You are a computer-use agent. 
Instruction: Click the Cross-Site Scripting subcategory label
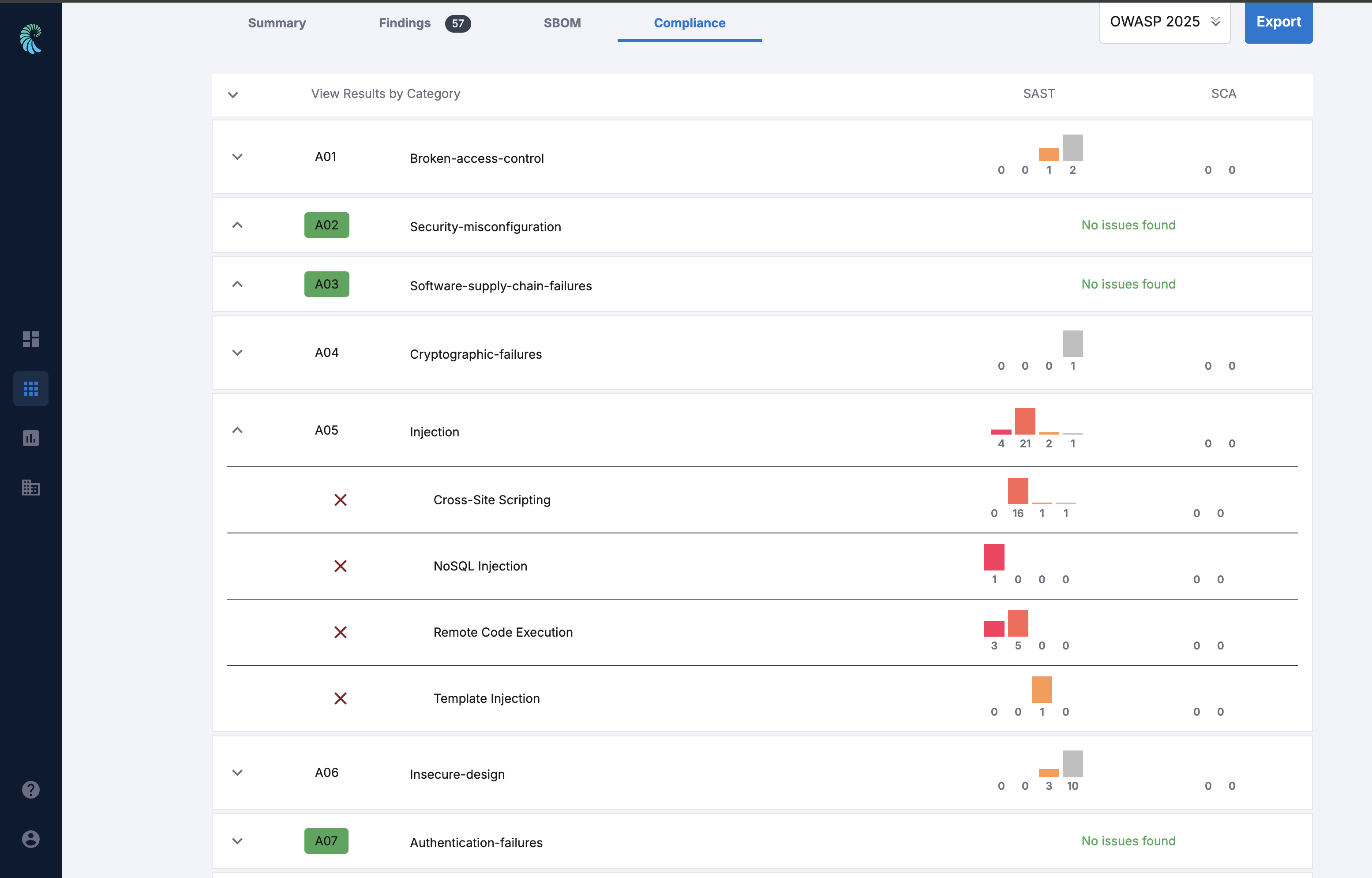click(492, 500)
